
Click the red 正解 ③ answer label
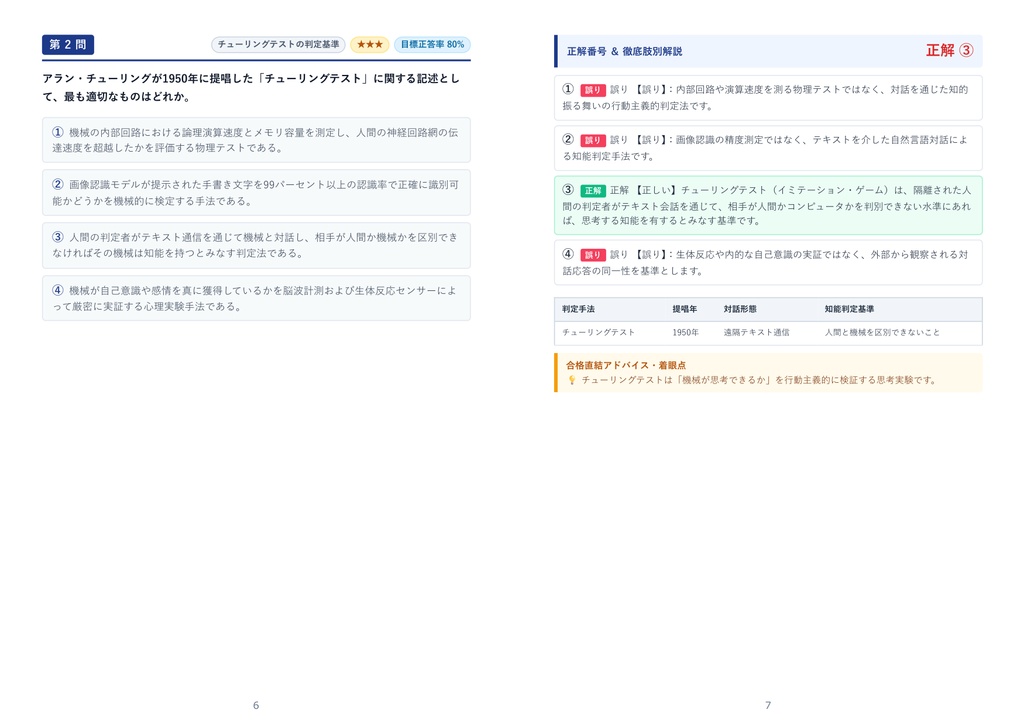950,50
